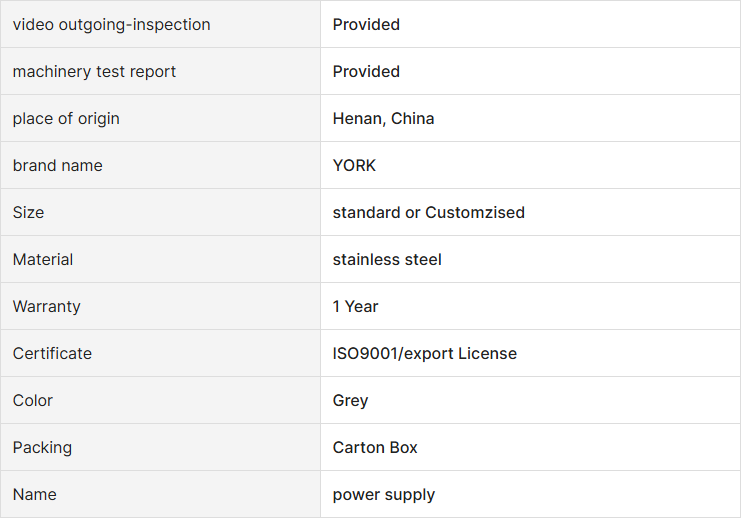Select the 'Carton Box' value
744x518 pixels.
coord(375,447)
